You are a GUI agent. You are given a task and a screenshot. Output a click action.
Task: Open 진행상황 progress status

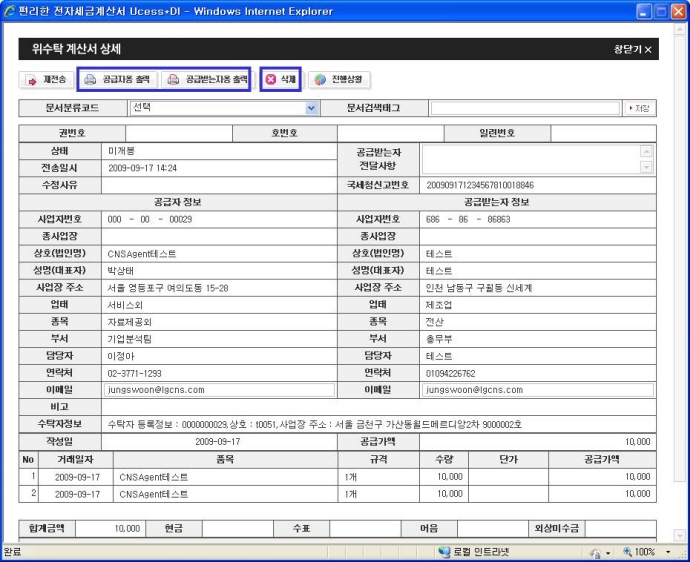[337, 79]
